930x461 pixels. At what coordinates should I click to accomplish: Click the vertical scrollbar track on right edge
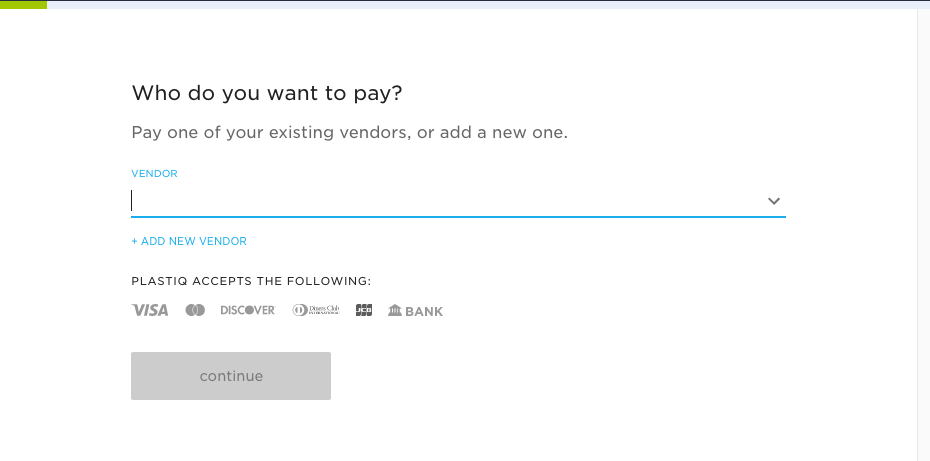click(923, 235)
